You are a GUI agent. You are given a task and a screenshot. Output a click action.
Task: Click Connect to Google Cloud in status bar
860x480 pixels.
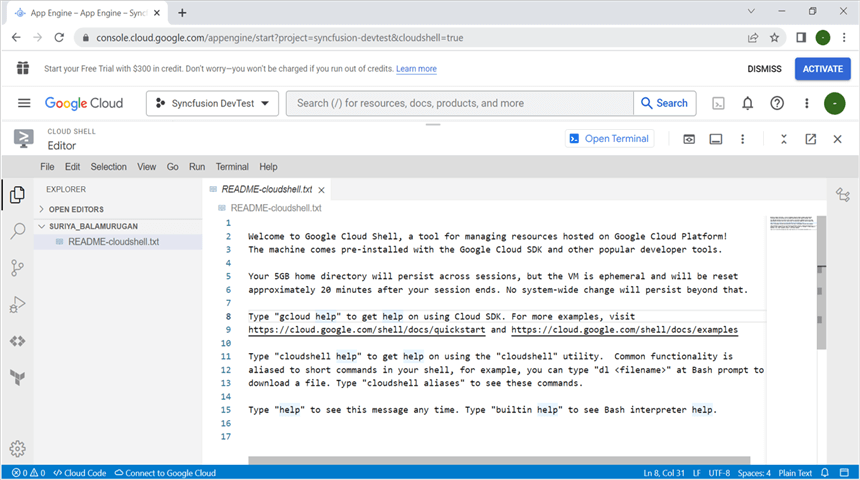pyautogui.click(x=165, y=472)
